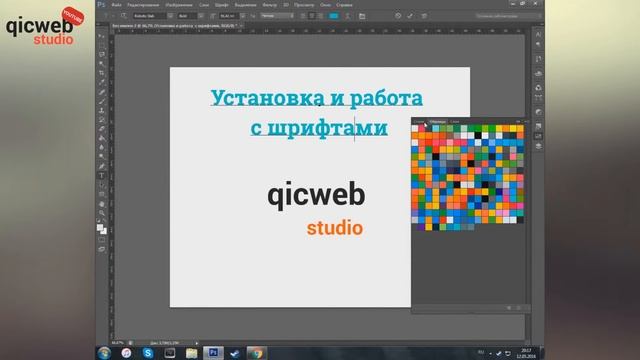Open Steam from the taskbar
The image size is (640, 360).
tap(235, 353)
